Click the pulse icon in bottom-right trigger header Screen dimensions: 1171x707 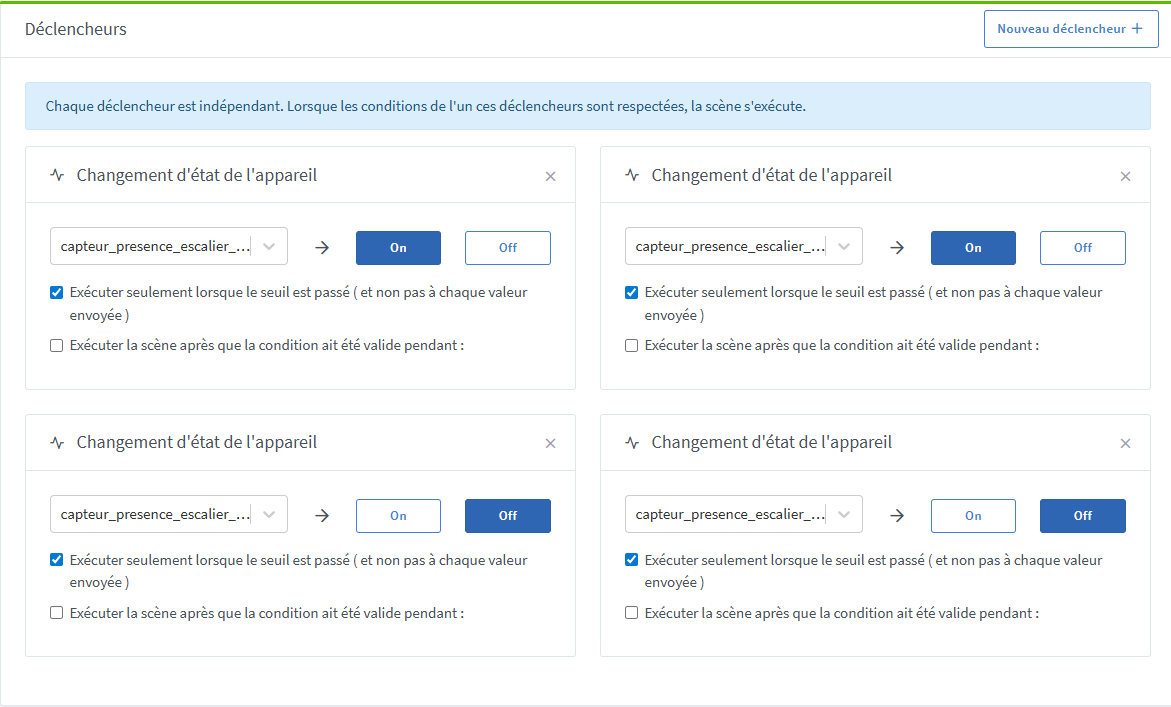632,442
